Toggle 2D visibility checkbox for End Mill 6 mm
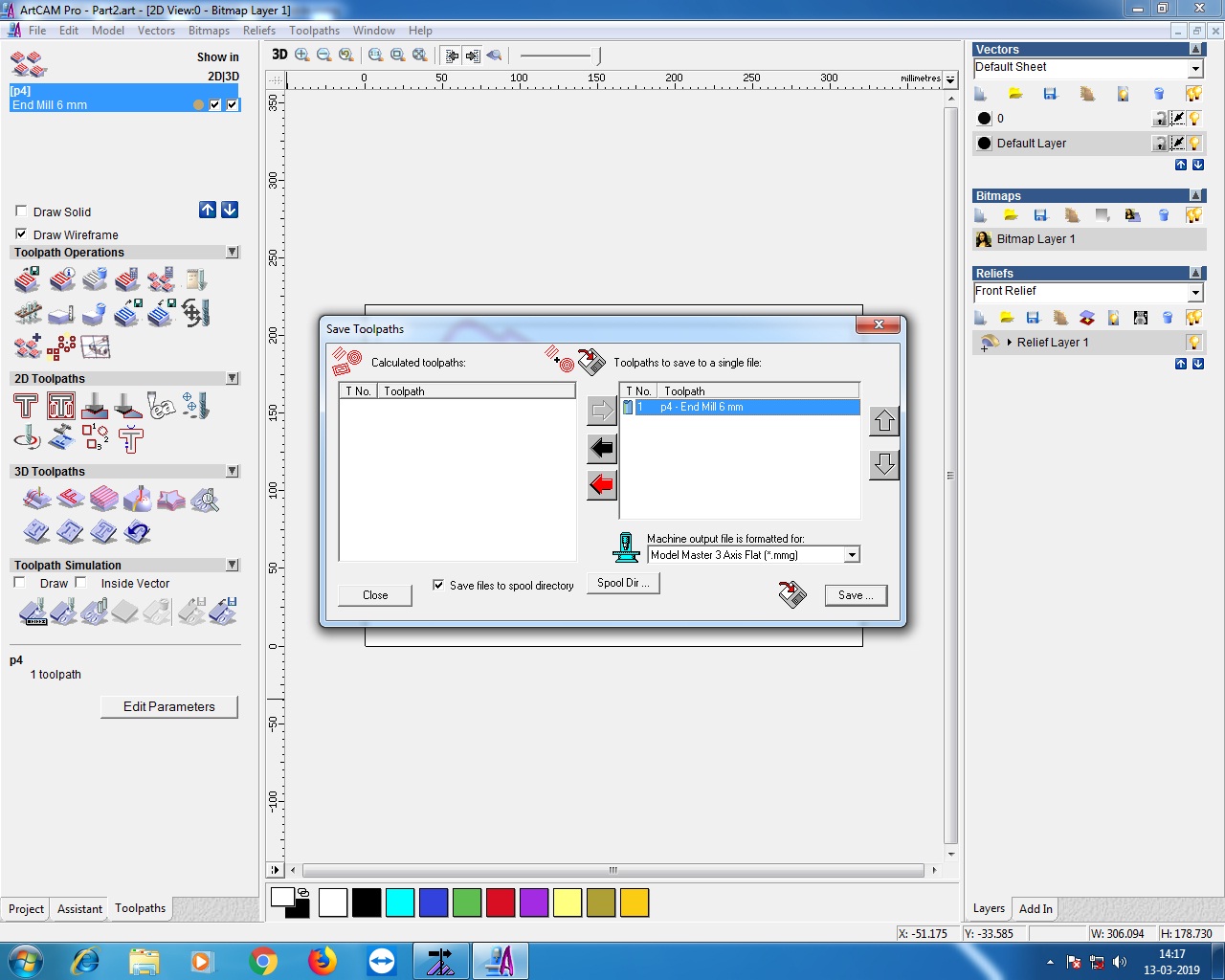The image size is (1225, 980). 214,104
